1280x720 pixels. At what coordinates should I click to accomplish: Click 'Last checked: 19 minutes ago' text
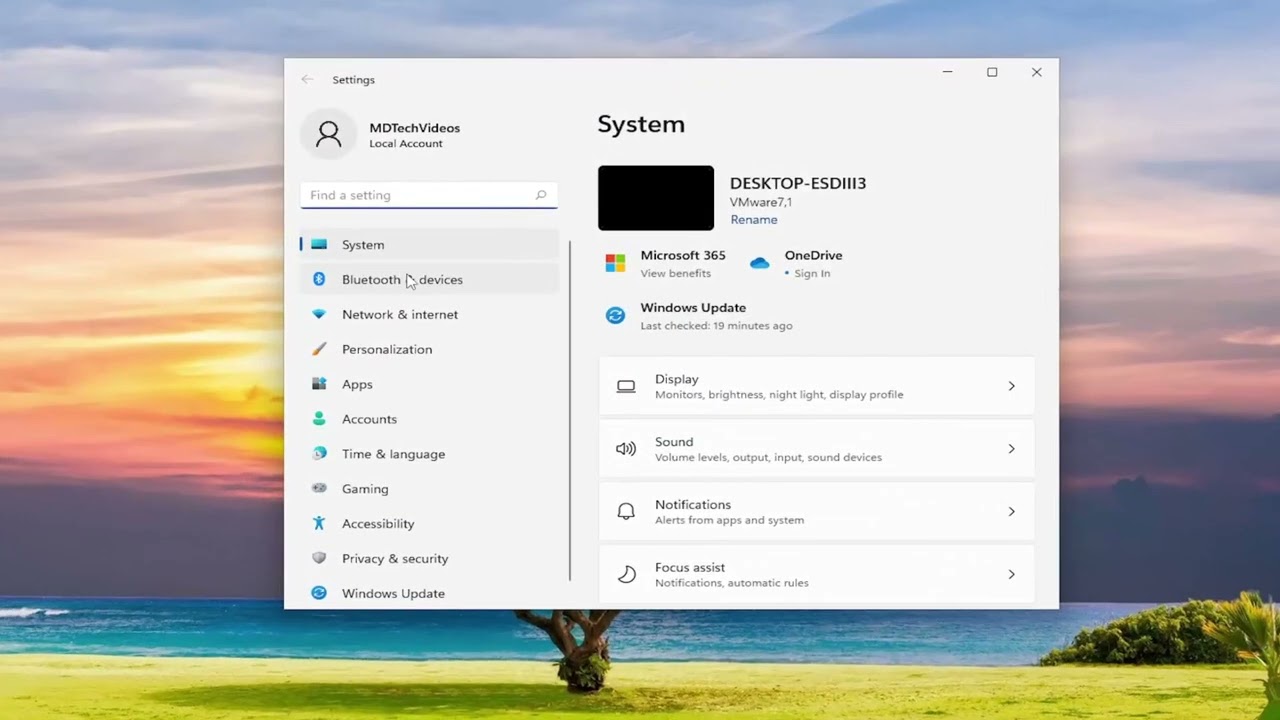(716, 326)
